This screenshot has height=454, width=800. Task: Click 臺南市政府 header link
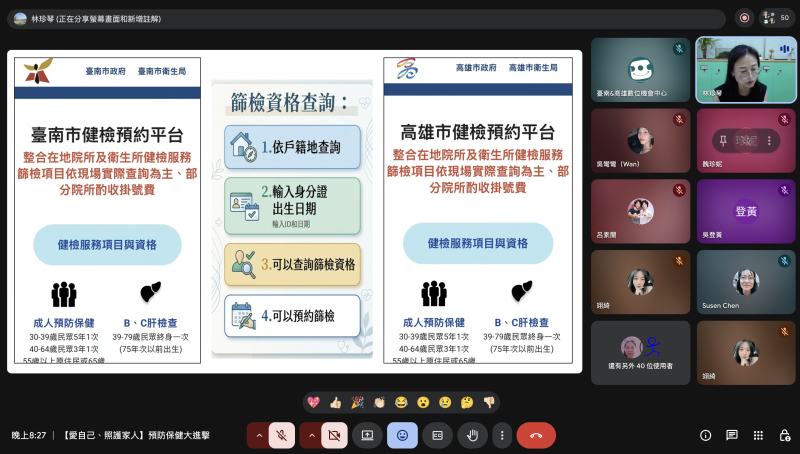point(106,71)
